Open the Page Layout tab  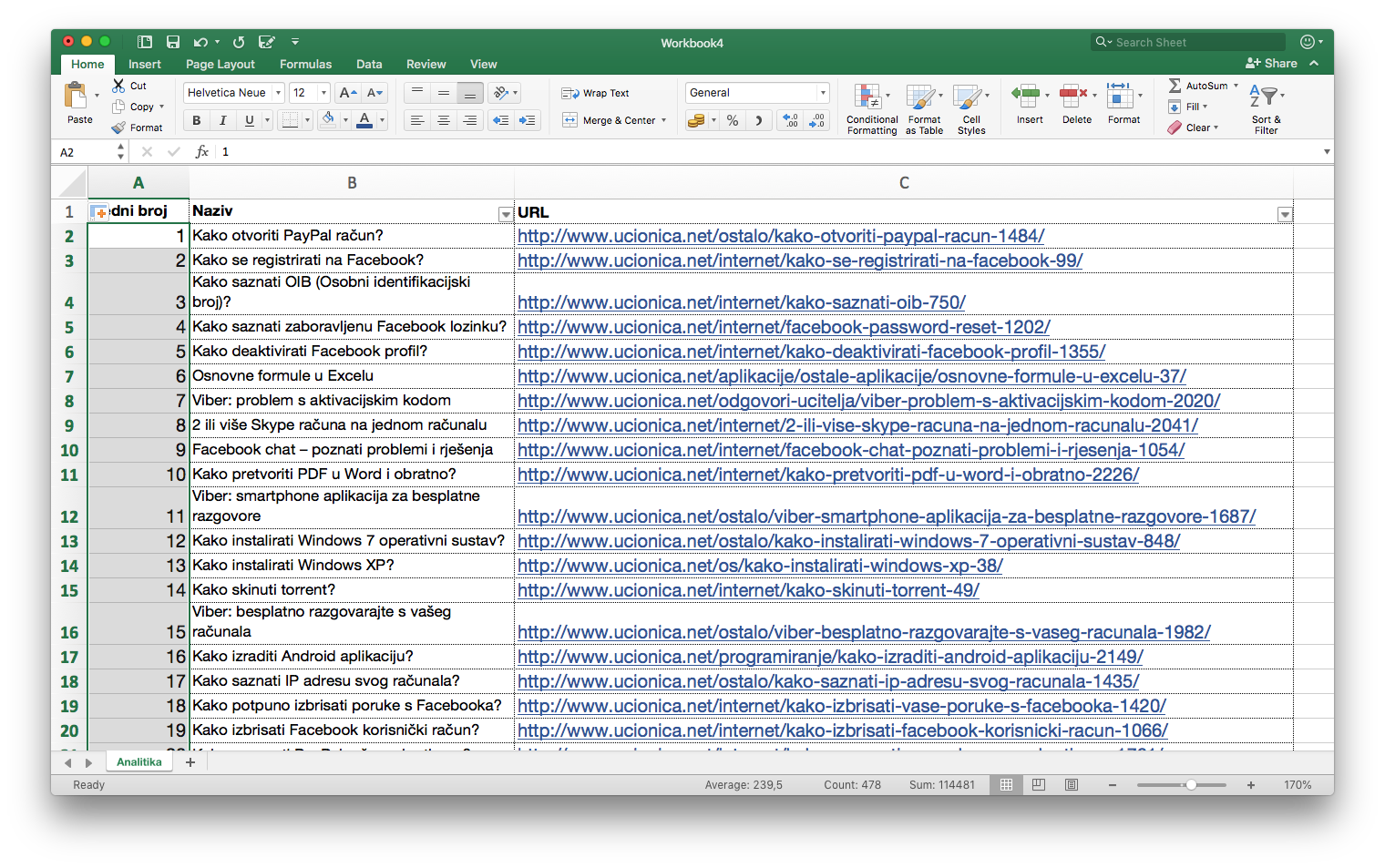pos(220,65)
